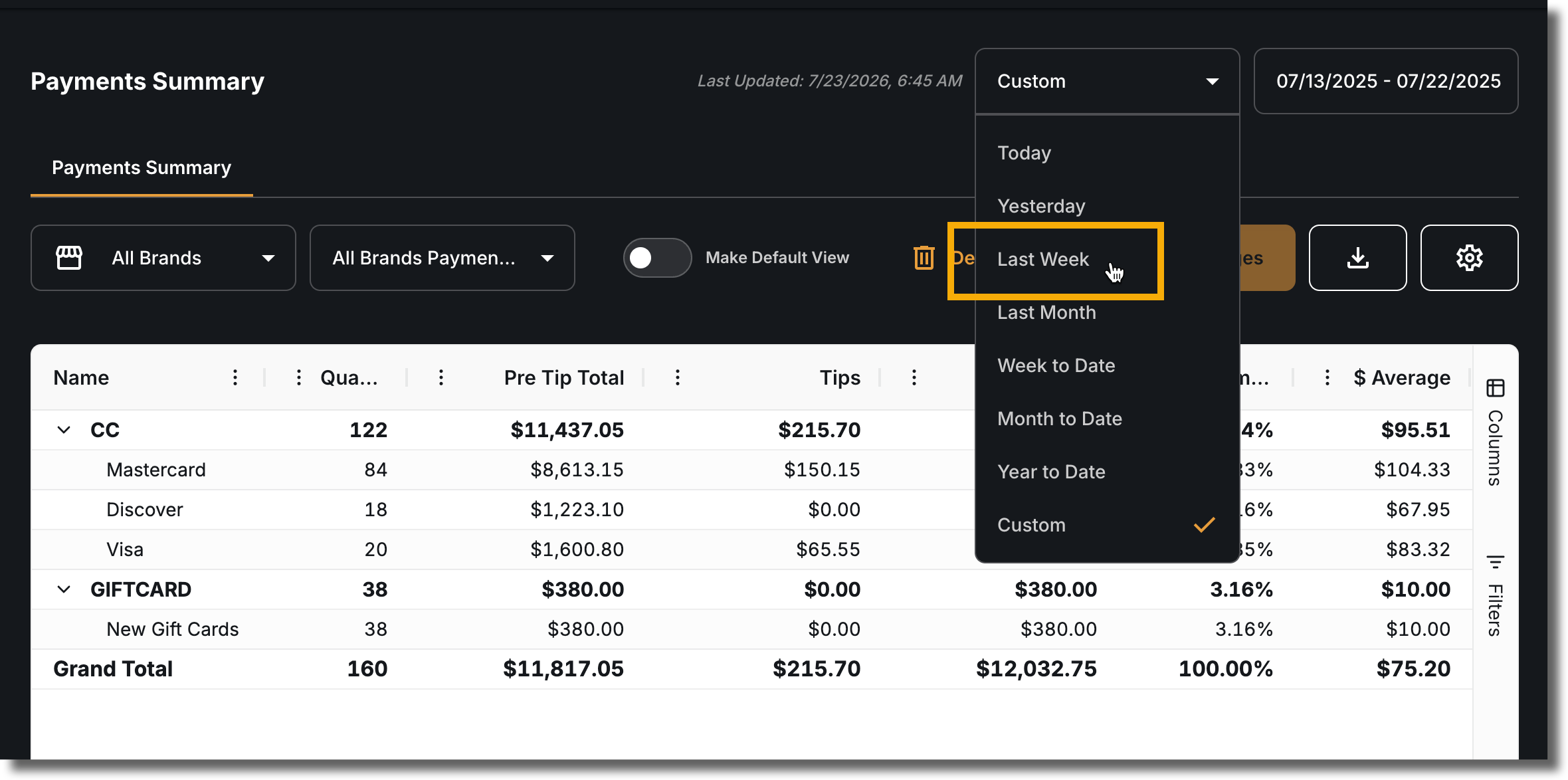Click the $11,437.05 CC pre tip cell
The height and width of the screenshot is (780, 1568).
(567, 430)
